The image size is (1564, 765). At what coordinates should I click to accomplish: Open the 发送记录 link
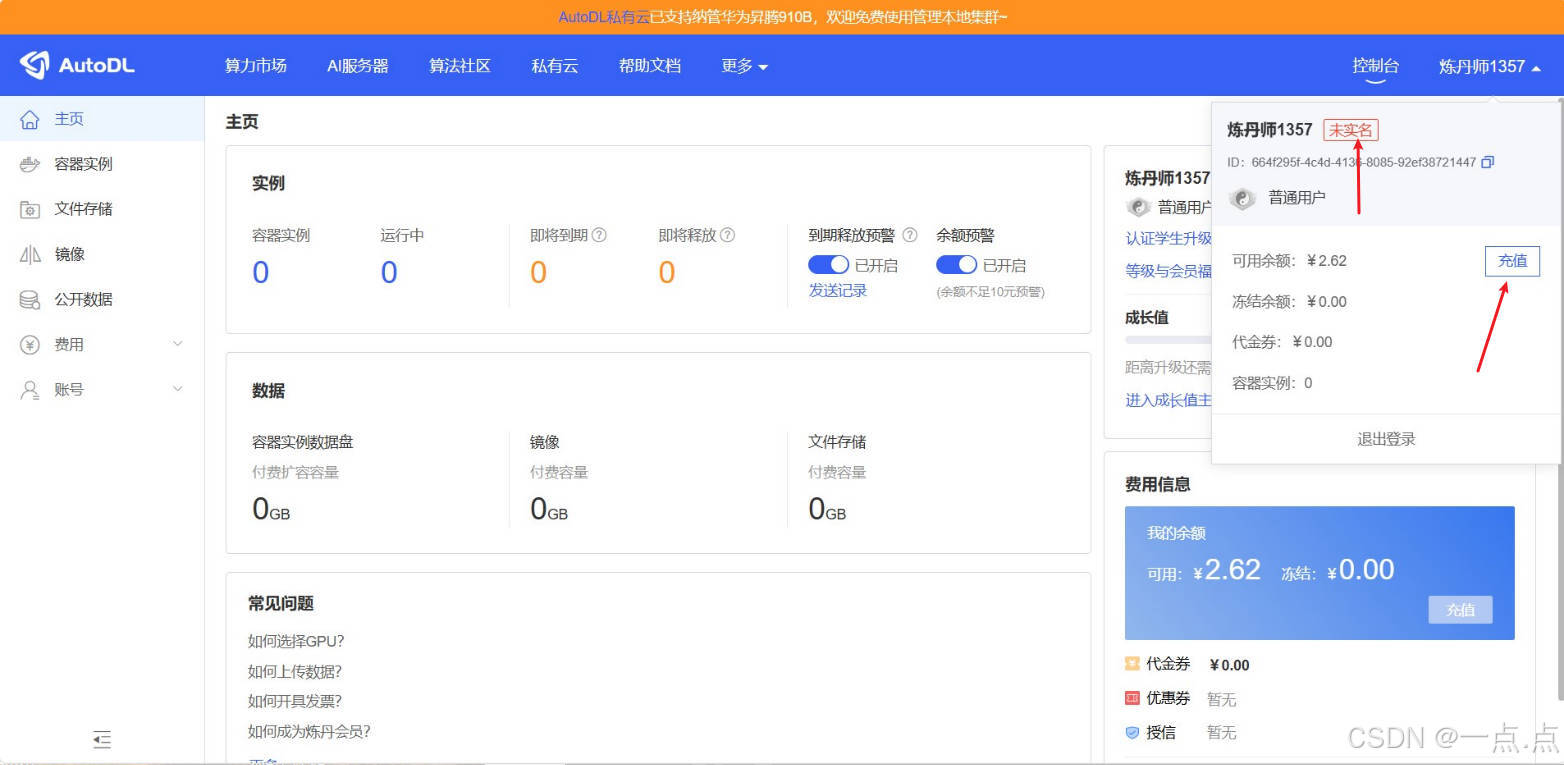(x=838, y=290)
